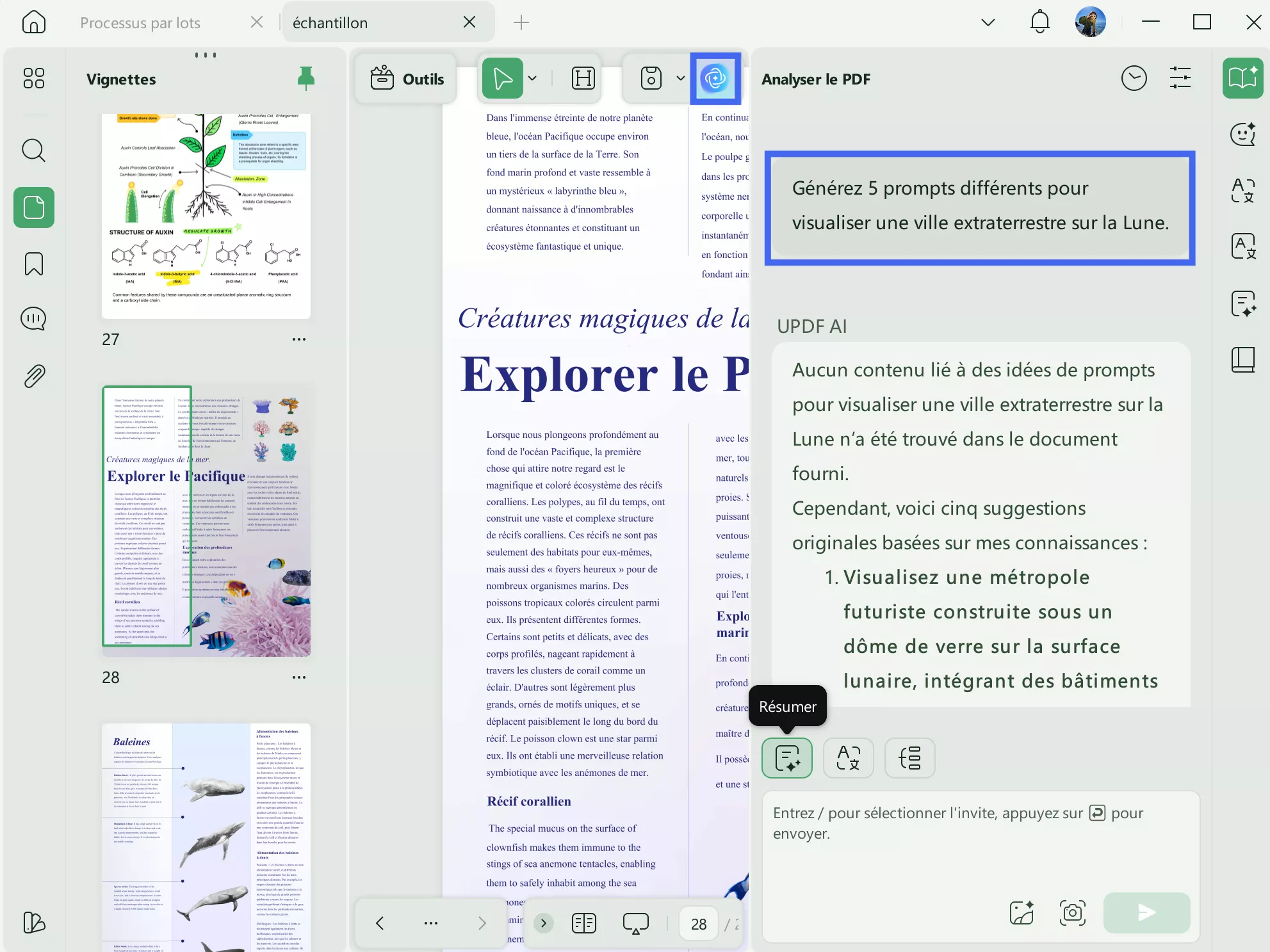Toggle the pin on Vignettes panel
This screenshot has height=952, width=1270.
coord(306,78)
